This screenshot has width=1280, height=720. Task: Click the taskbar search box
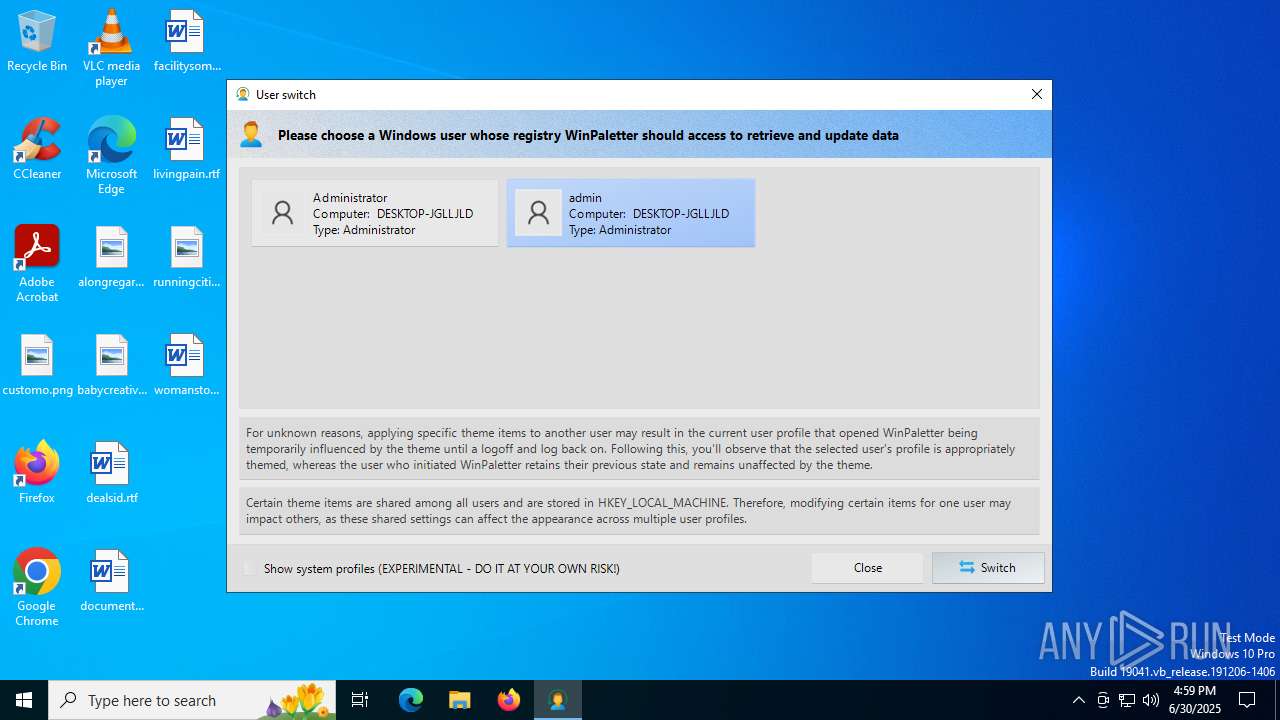coord(192,700)
